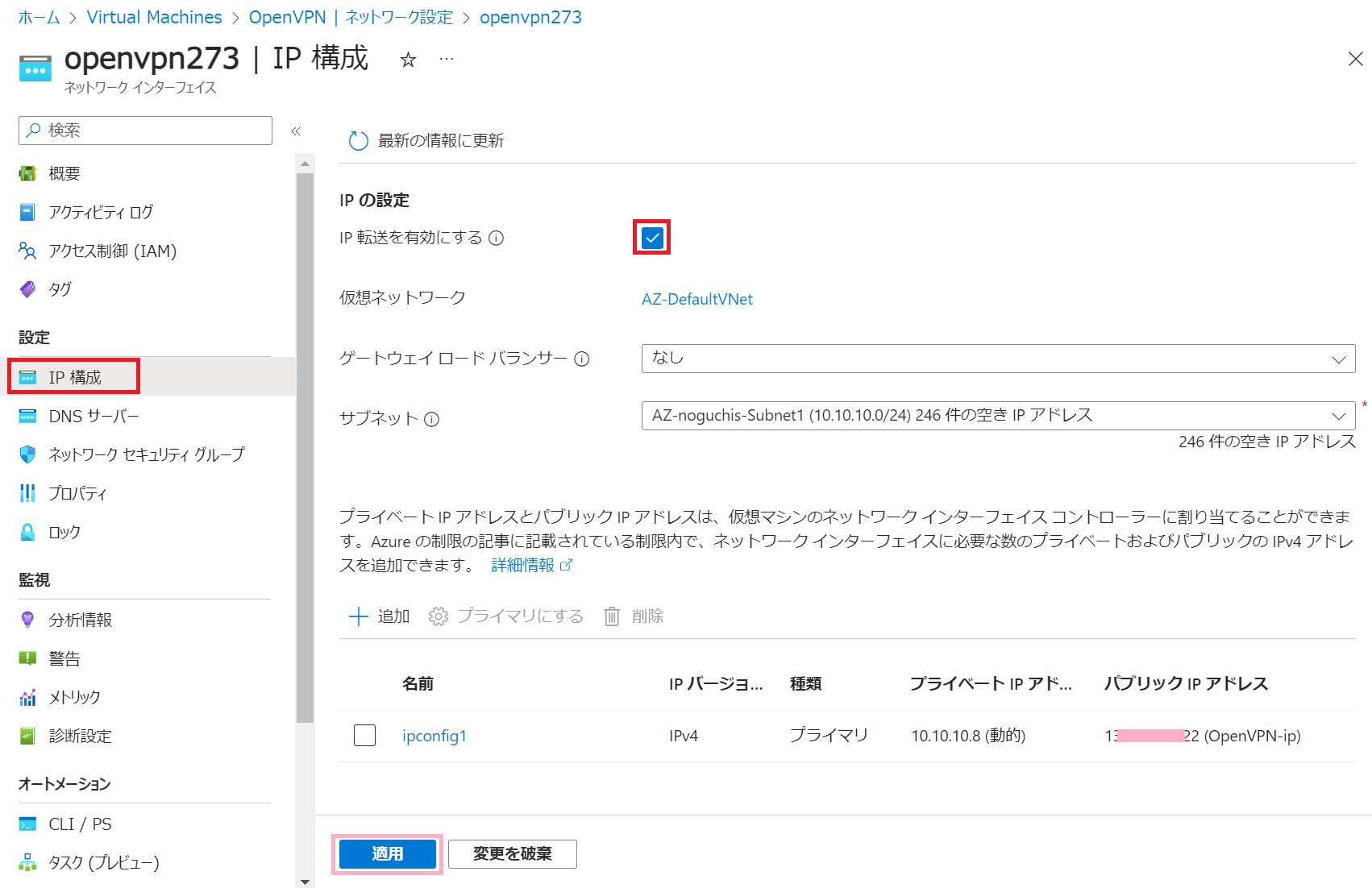The width and height of the screenshot is (1372, 888).
Task: Open DNS サーバー settings page
Action: [94, 416]
